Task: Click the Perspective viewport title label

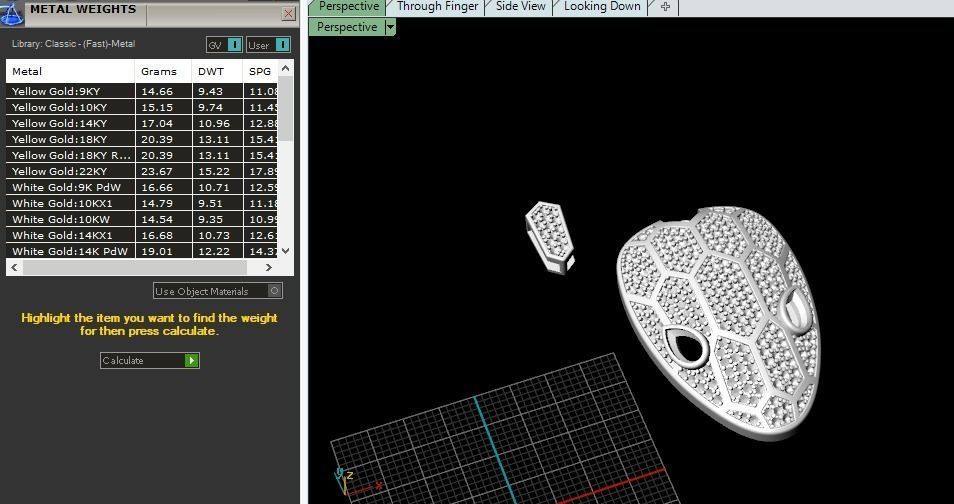Action: tap(347, 27)
